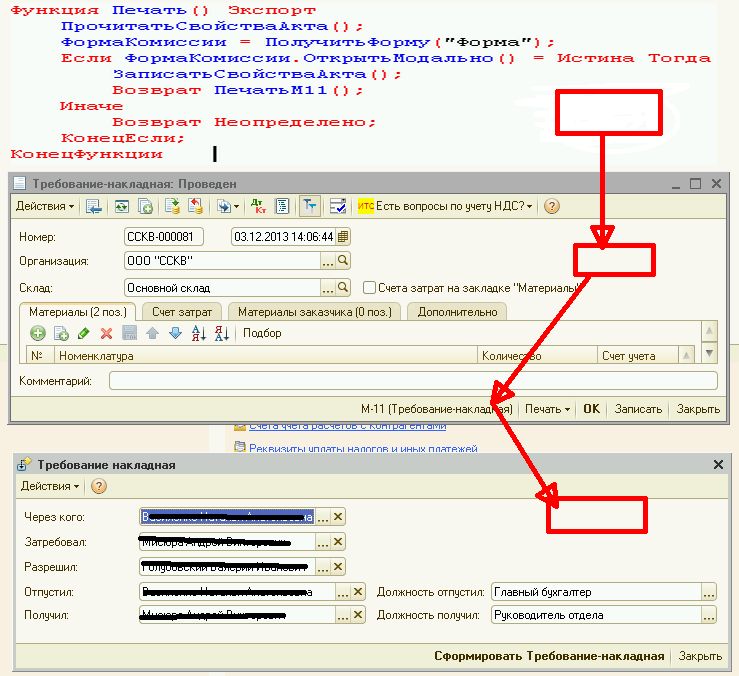This screenshot has width=739, height=676.
Task: Toggle the show/hide accounts toolbar icon
Action: [x=310, y=206]
